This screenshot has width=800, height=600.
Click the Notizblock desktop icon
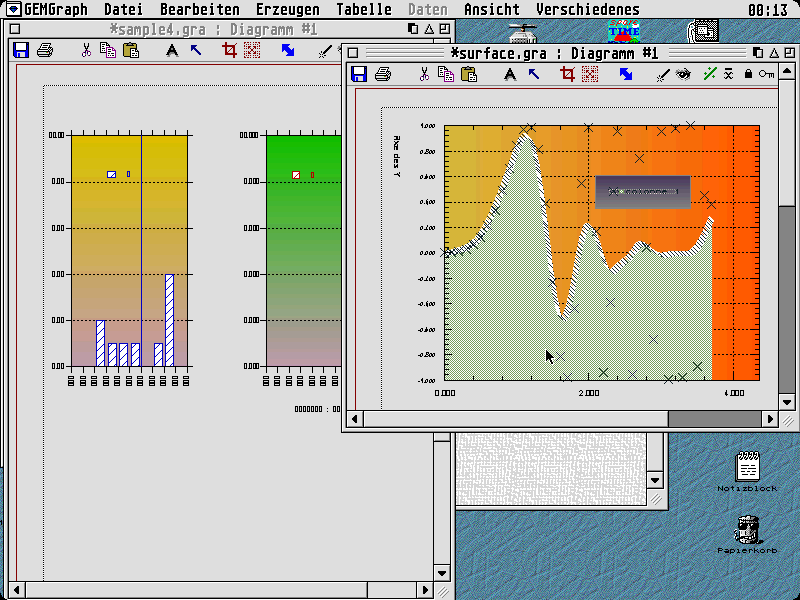747,466
